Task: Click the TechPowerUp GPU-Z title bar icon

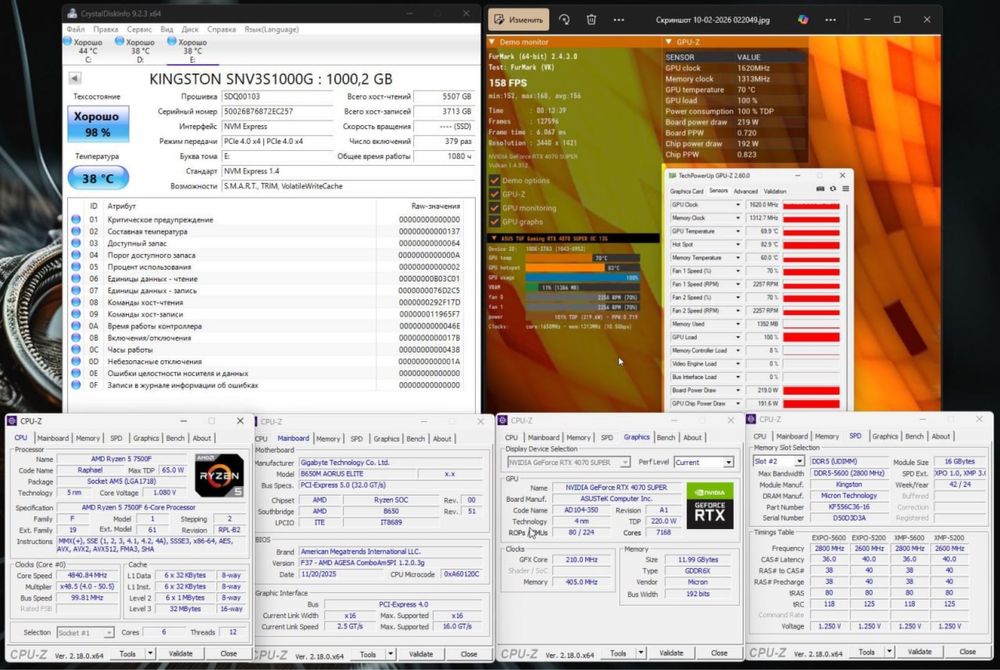Action: pos(672,175)
